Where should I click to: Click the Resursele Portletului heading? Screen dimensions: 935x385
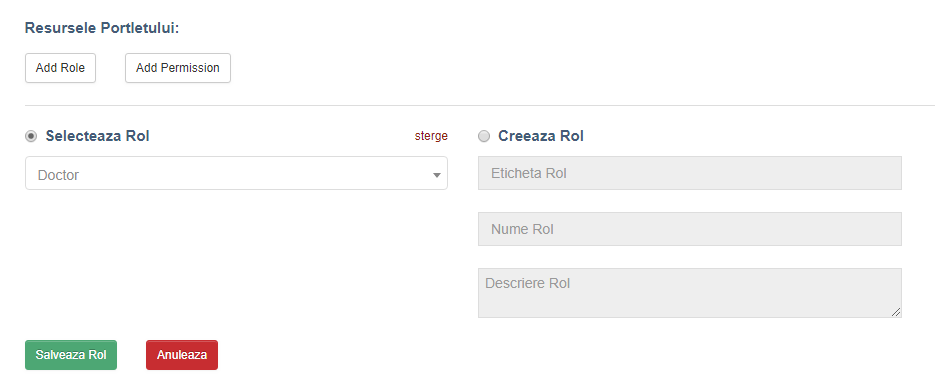(x=102, y=28)
